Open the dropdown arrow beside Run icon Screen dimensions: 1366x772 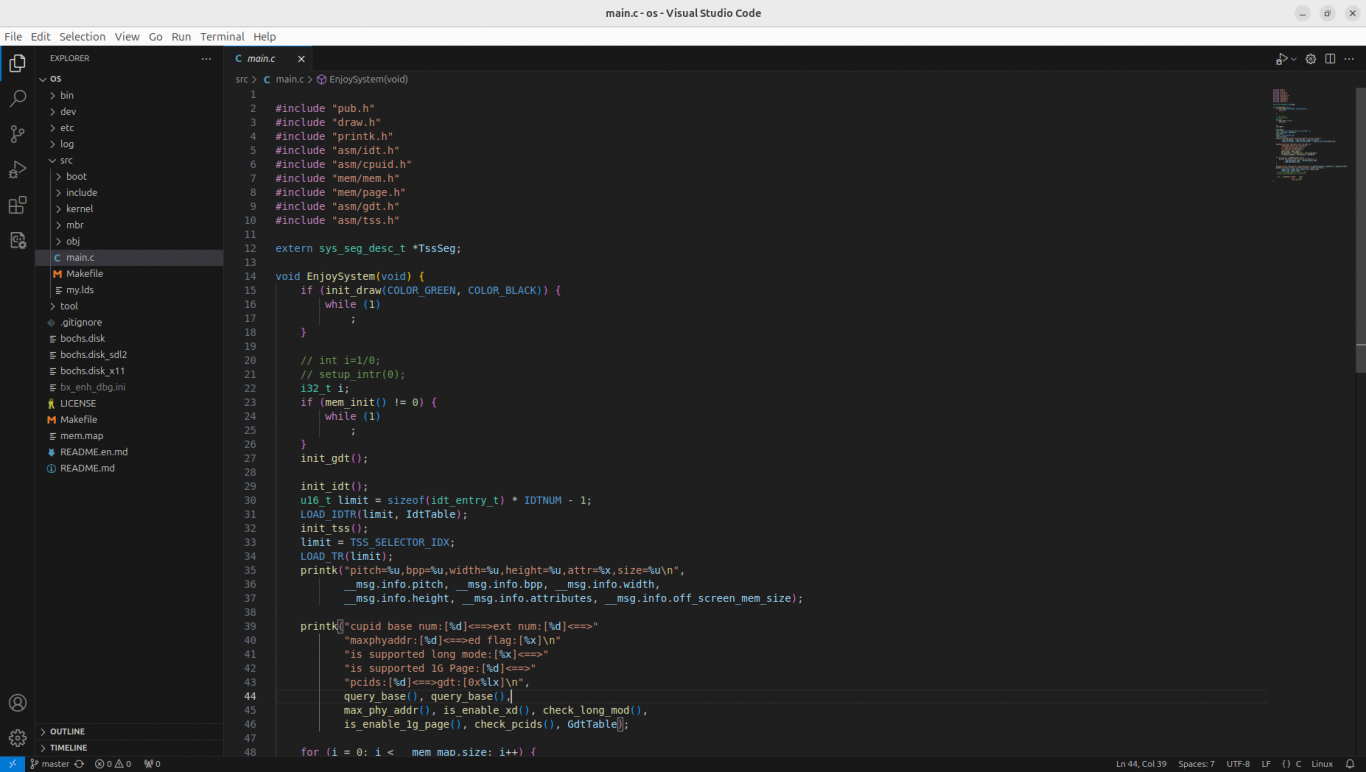[x=1294, y=59]
